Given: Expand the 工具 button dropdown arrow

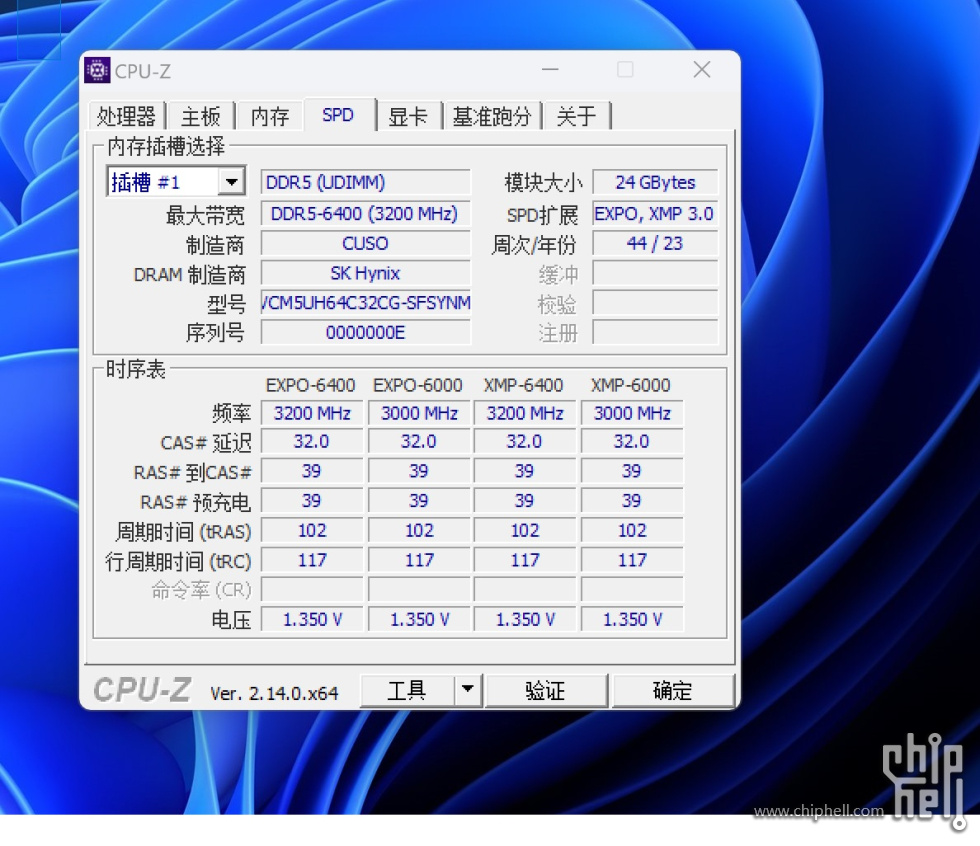Looking at the screenshot, I should [x=468, y=690].
